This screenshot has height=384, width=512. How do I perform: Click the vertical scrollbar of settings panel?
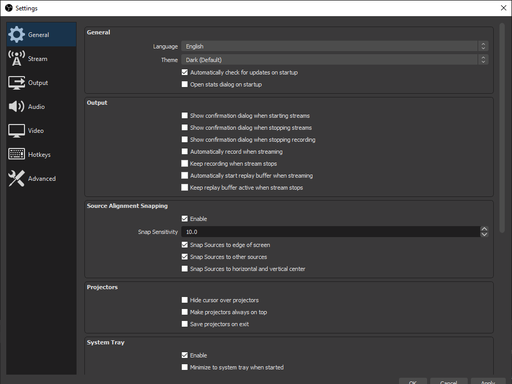click(502, 128)
